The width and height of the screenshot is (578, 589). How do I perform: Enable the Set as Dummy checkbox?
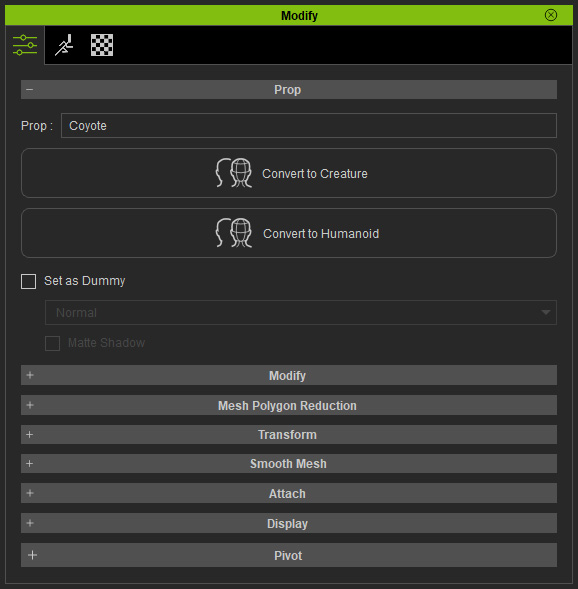[x=29, y=281]
